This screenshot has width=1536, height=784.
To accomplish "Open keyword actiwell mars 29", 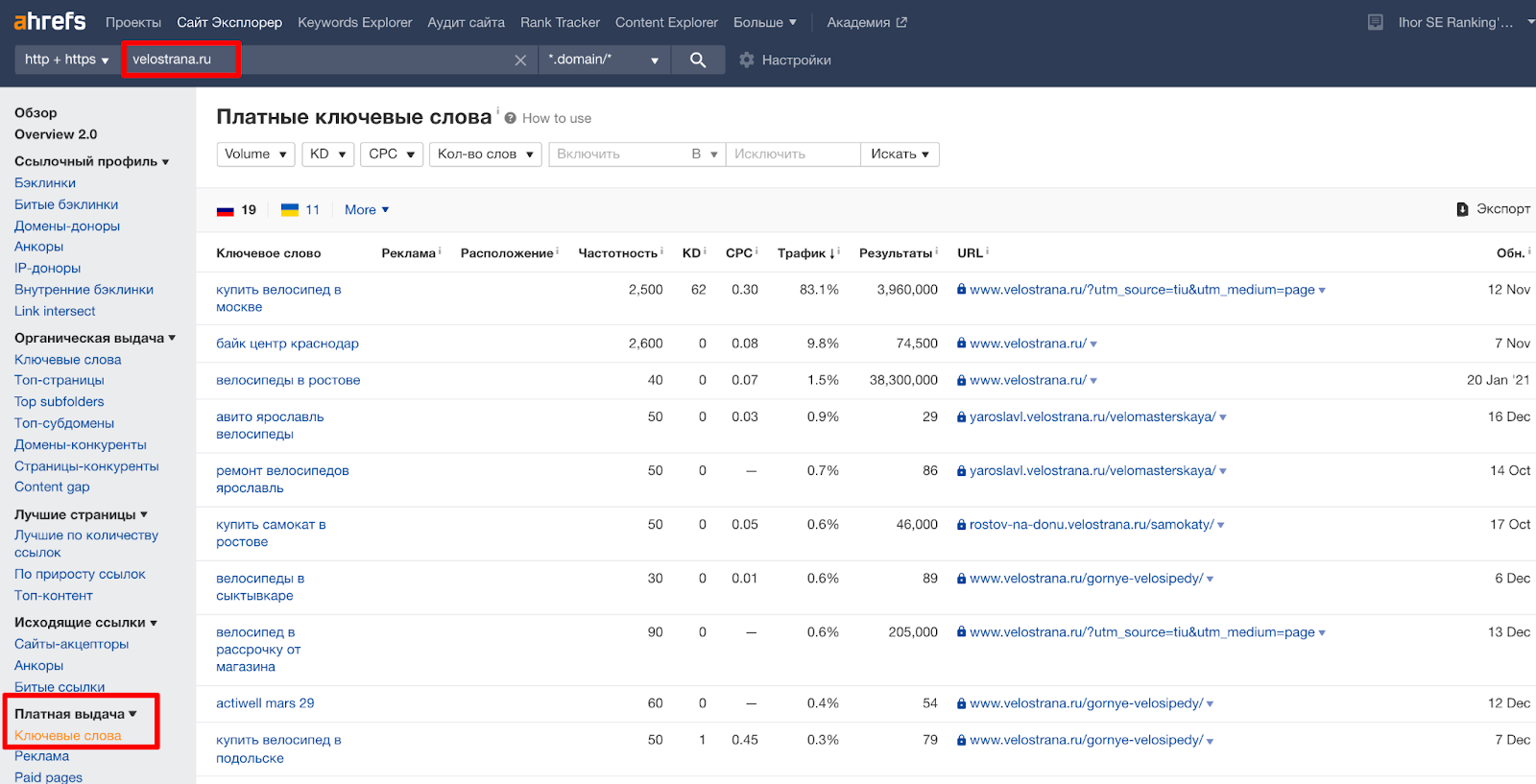I will (x=265, y=703).
